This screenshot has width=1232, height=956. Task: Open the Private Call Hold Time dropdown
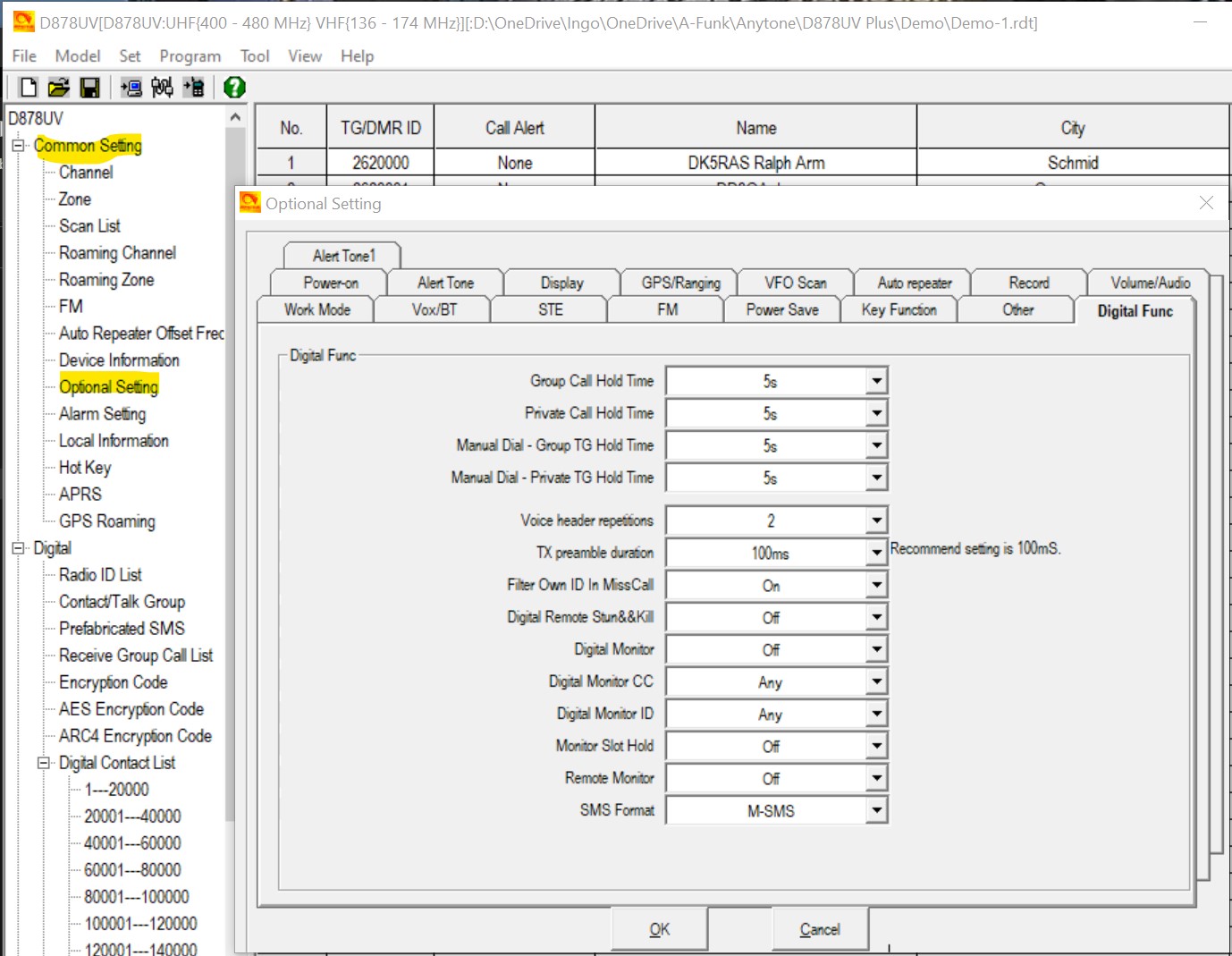pyautogui.click(x=877, y=413)
